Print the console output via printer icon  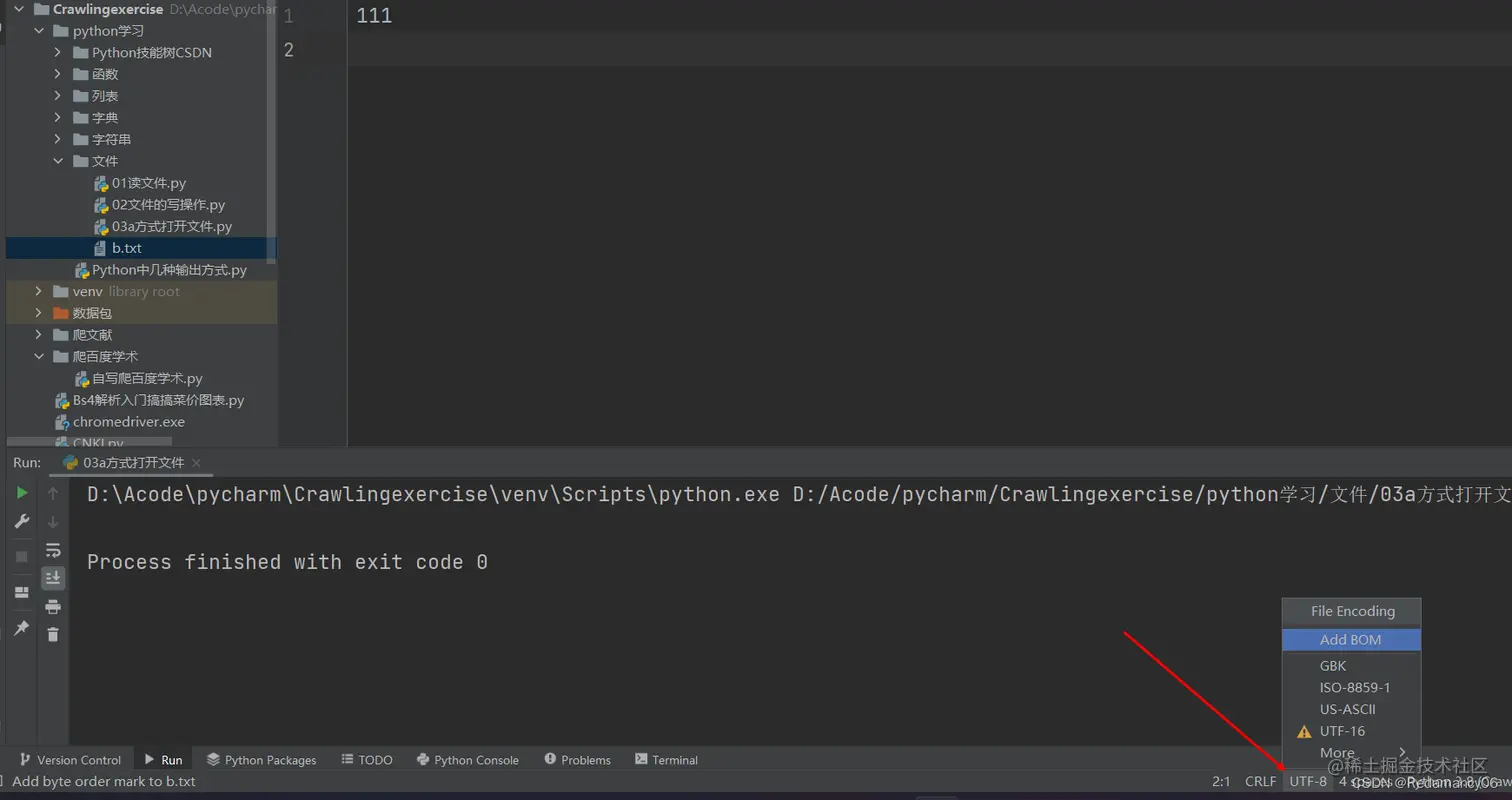point(53,606)
